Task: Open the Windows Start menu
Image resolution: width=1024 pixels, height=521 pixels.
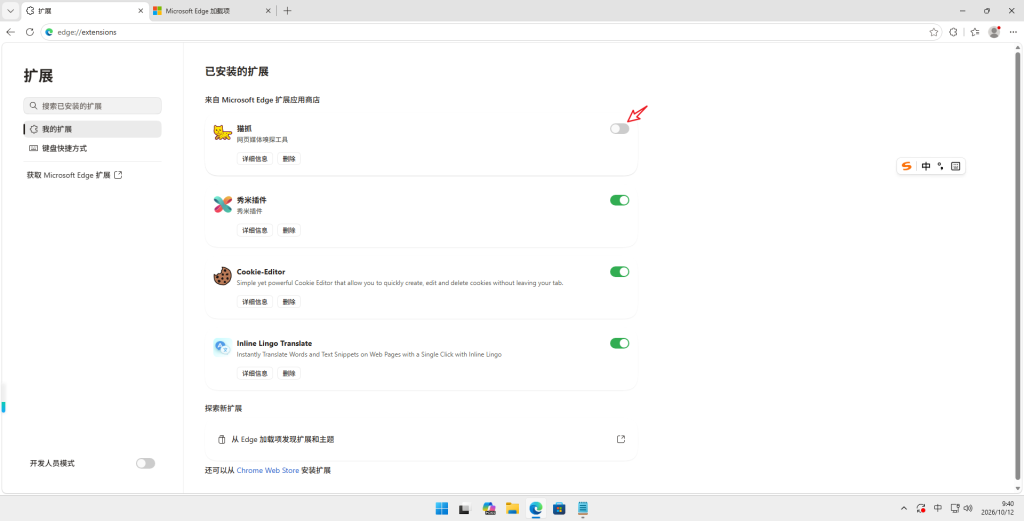Action: click(x=442, y=508)
